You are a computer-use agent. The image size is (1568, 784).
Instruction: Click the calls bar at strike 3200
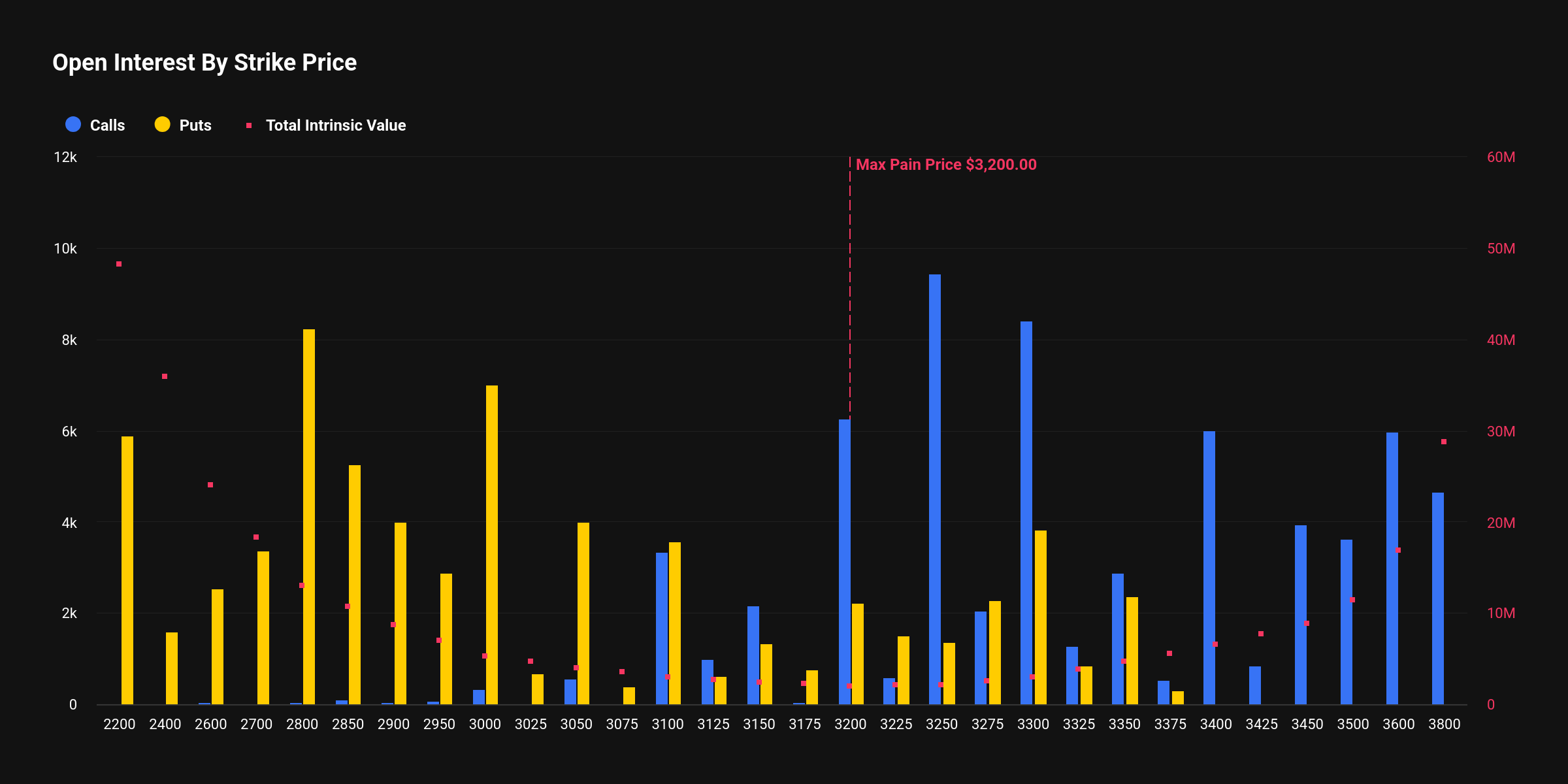(x=844, y=562)
